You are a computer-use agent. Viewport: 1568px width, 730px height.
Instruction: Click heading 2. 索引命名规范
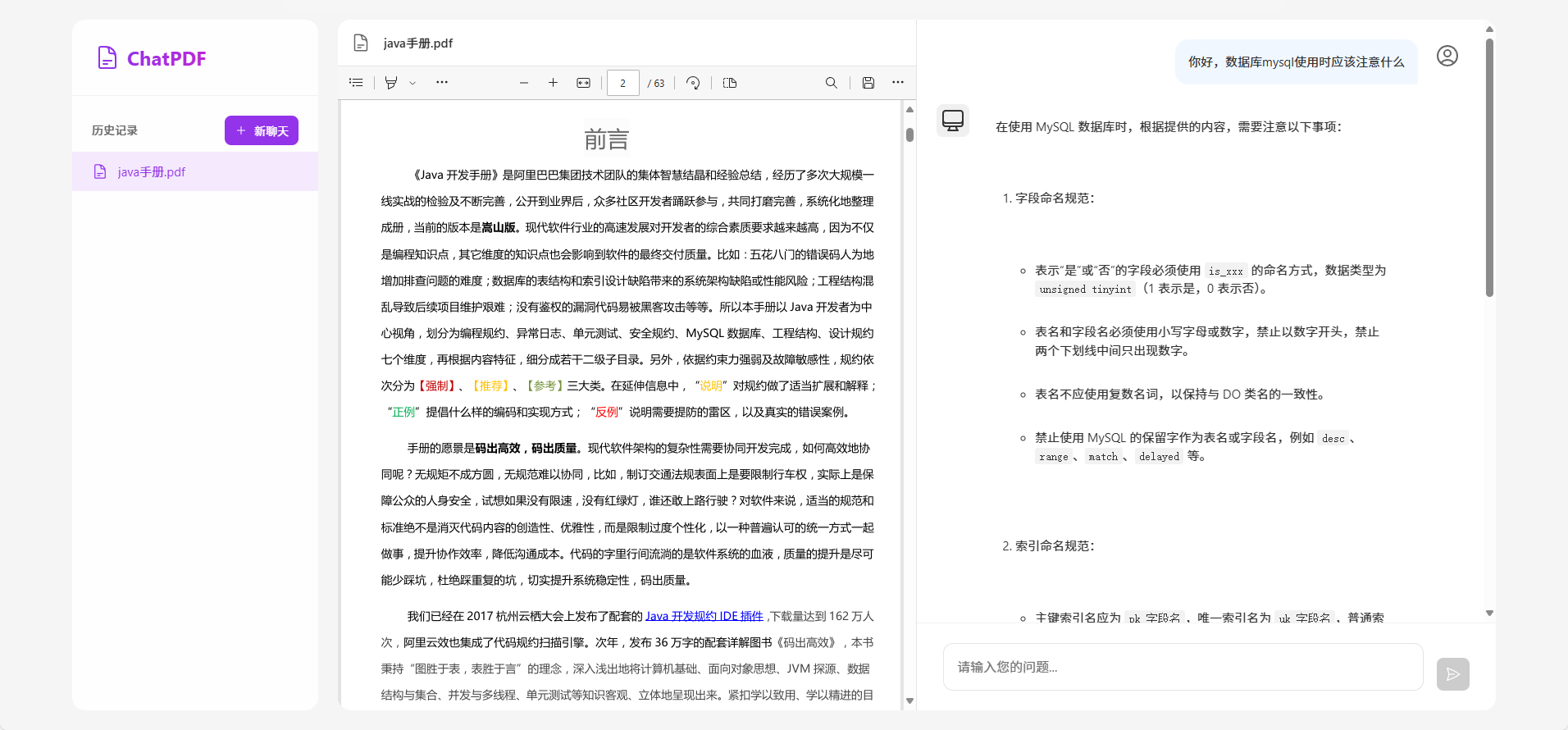1049,546
